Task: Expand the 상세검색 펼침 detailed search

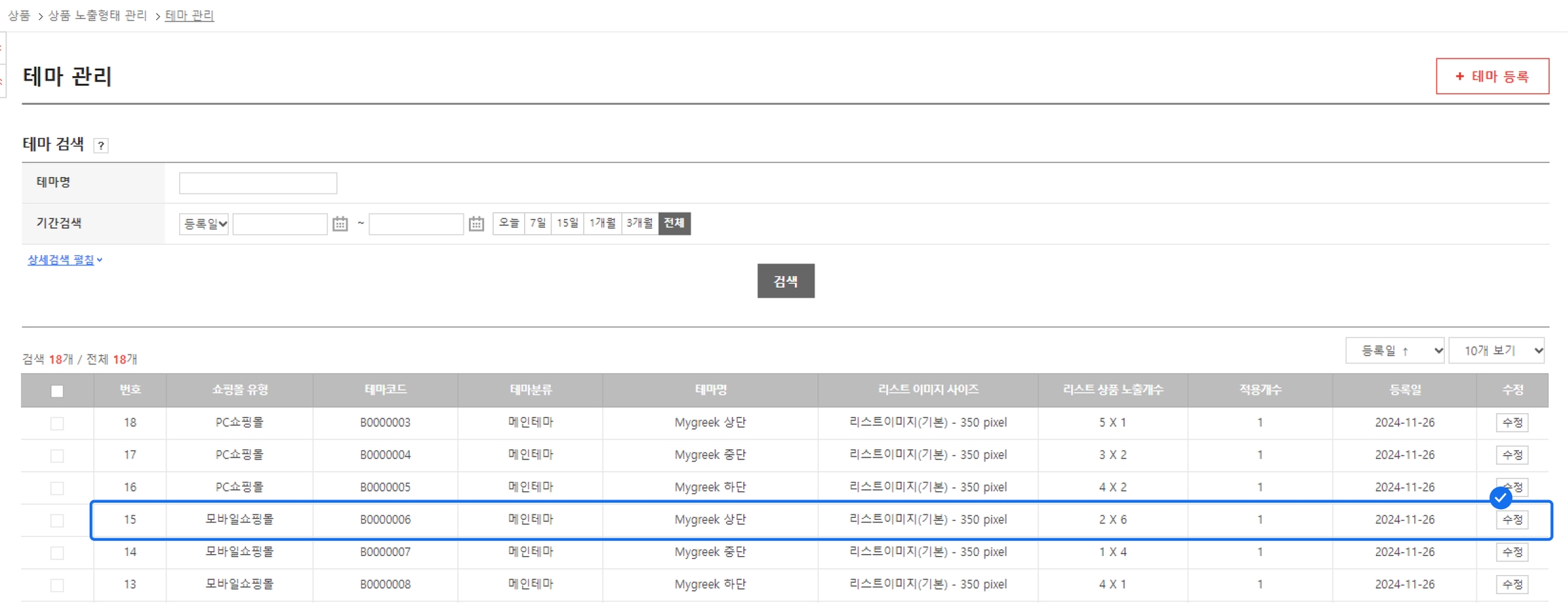Action: tap(65, 260)
